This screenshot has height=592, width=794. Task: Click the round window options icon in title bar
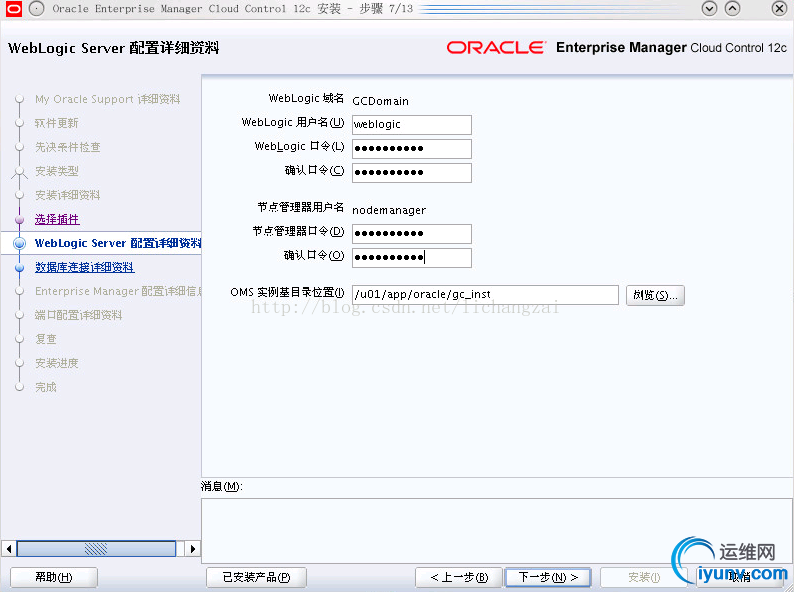[36, 9]
